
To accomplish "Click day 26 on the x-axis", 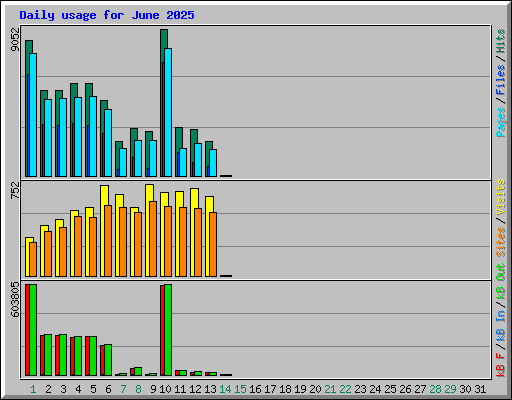I will pyautogui.click(x=405, y=389).
